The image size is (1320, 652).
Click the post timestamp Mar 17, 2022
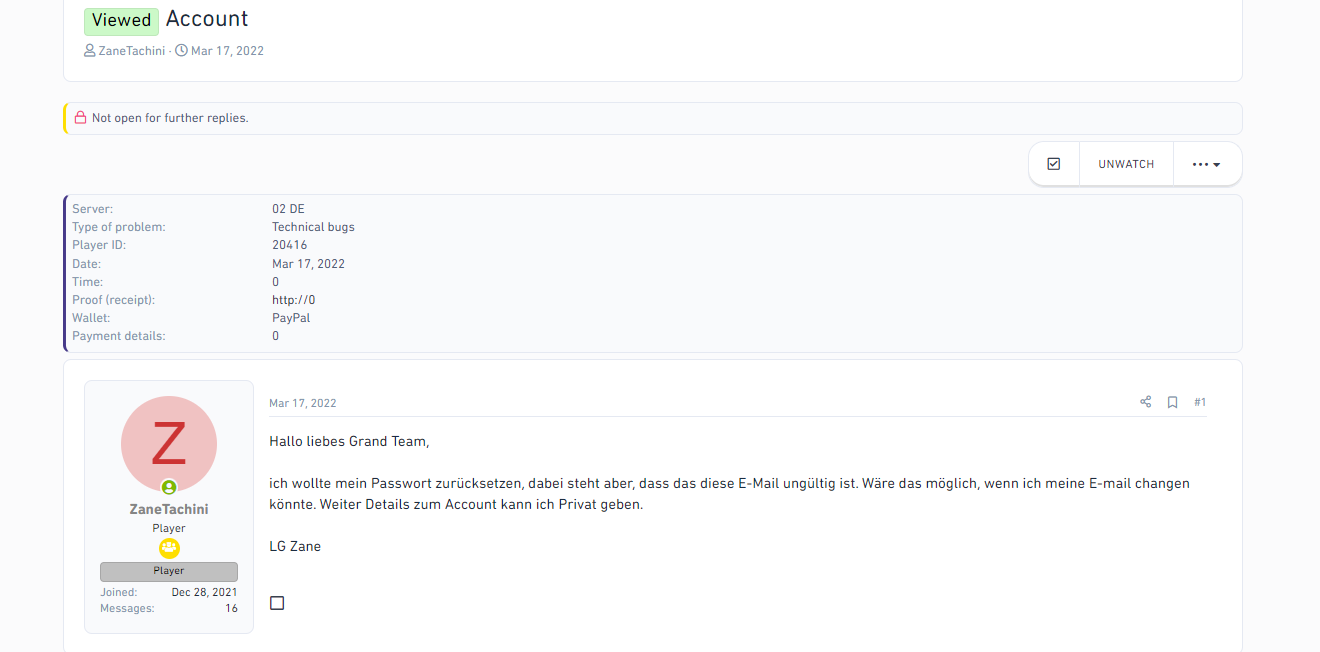pyautogui.click(x=303, y=403)
